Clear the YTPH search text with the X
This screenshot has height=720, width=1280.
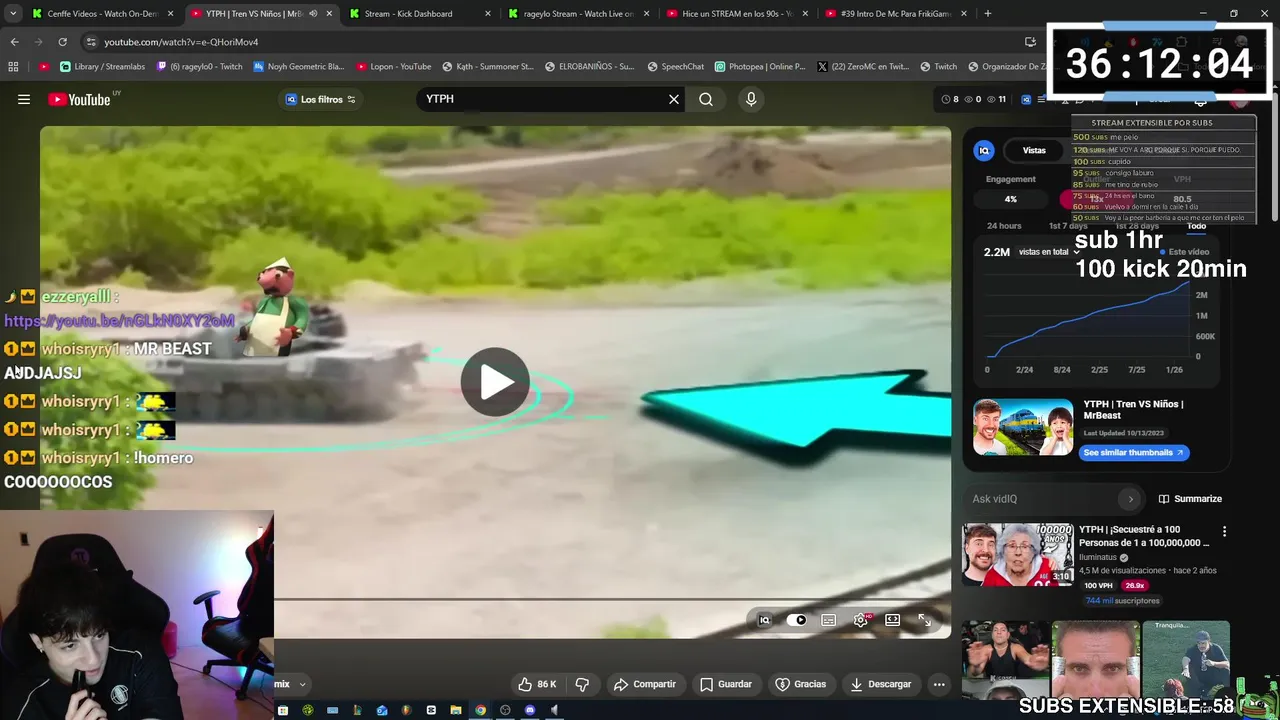tap(674, 99)
